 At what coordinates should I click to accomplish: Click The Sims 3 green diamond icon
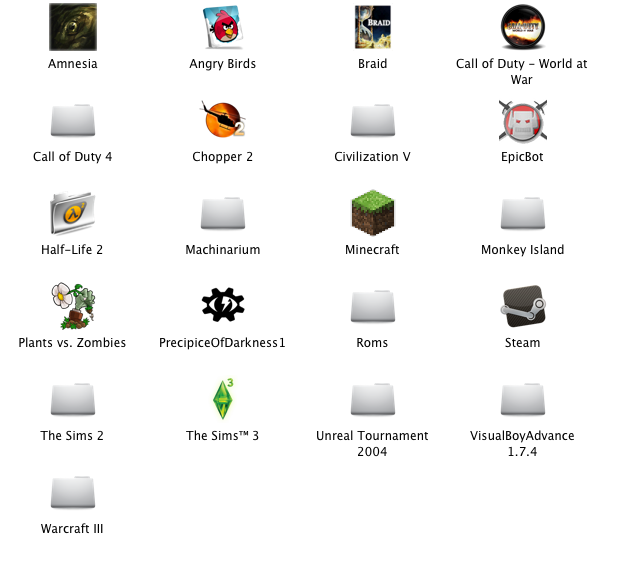[x=222, y=399]
